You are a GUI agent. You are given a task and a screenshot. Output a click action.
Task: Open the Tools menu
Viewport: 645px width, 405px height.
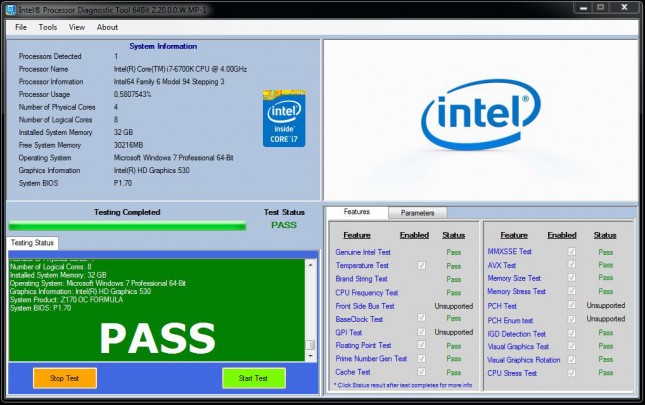coord(48,27)
